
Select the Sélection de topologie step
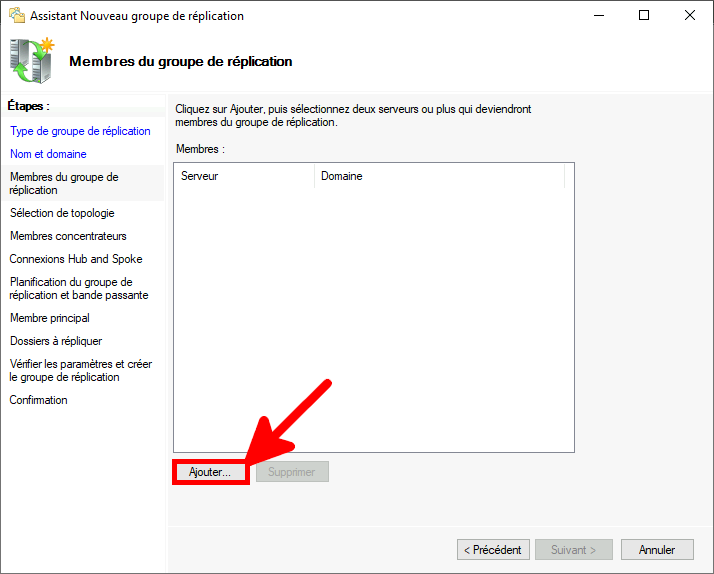tap(62, 213)
